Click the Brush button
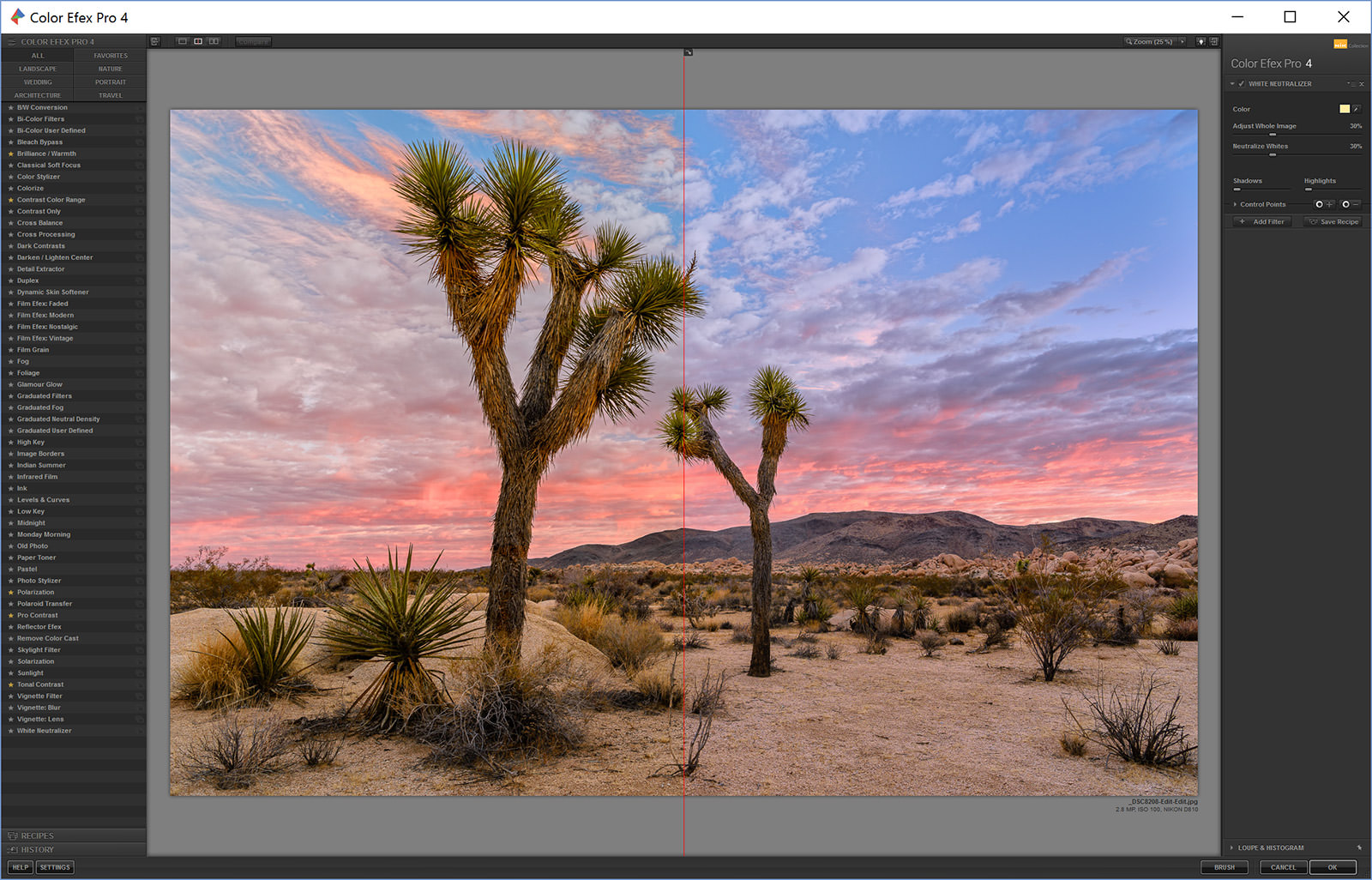The image size is (1372, 880). coord(1225,867)
